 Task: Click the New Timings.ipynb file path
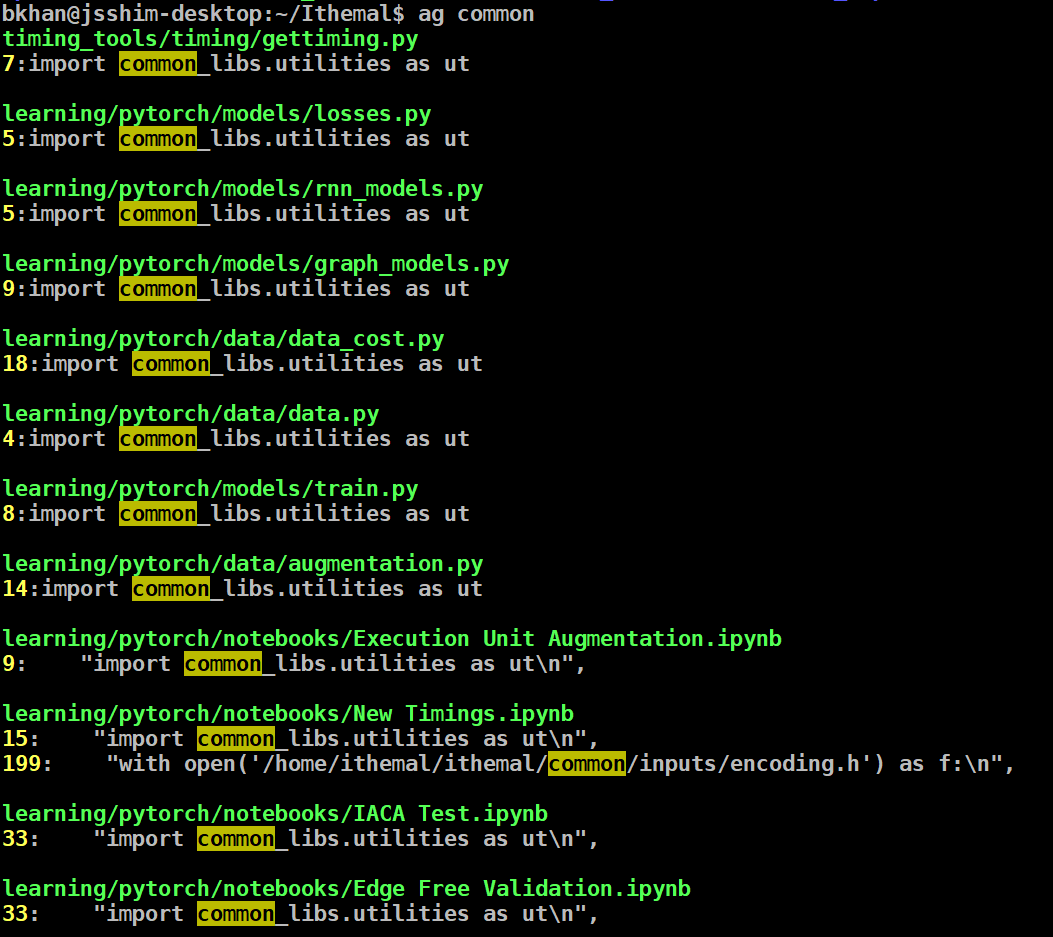pos(288,714)
